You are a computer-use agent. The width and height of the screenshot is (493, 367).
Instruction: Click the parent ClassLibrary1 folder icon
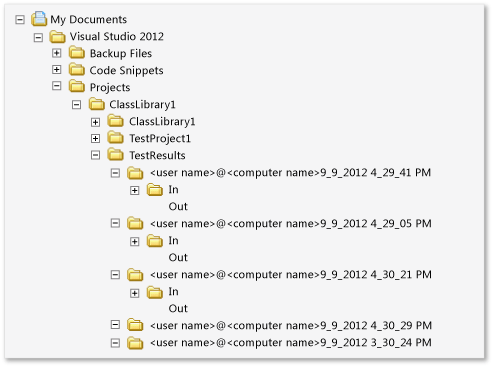pos(97,104)
